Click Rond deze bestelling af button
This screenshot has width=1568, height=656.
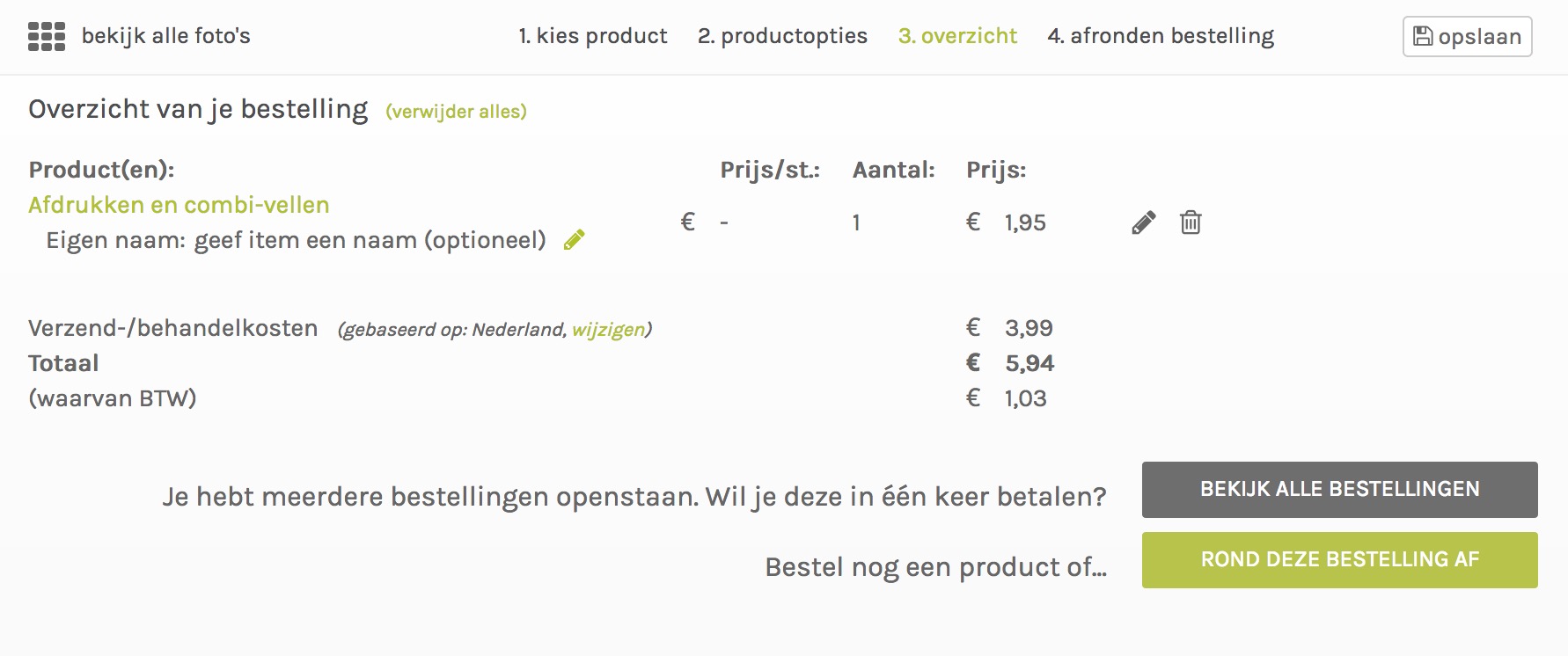(1339, 559)
